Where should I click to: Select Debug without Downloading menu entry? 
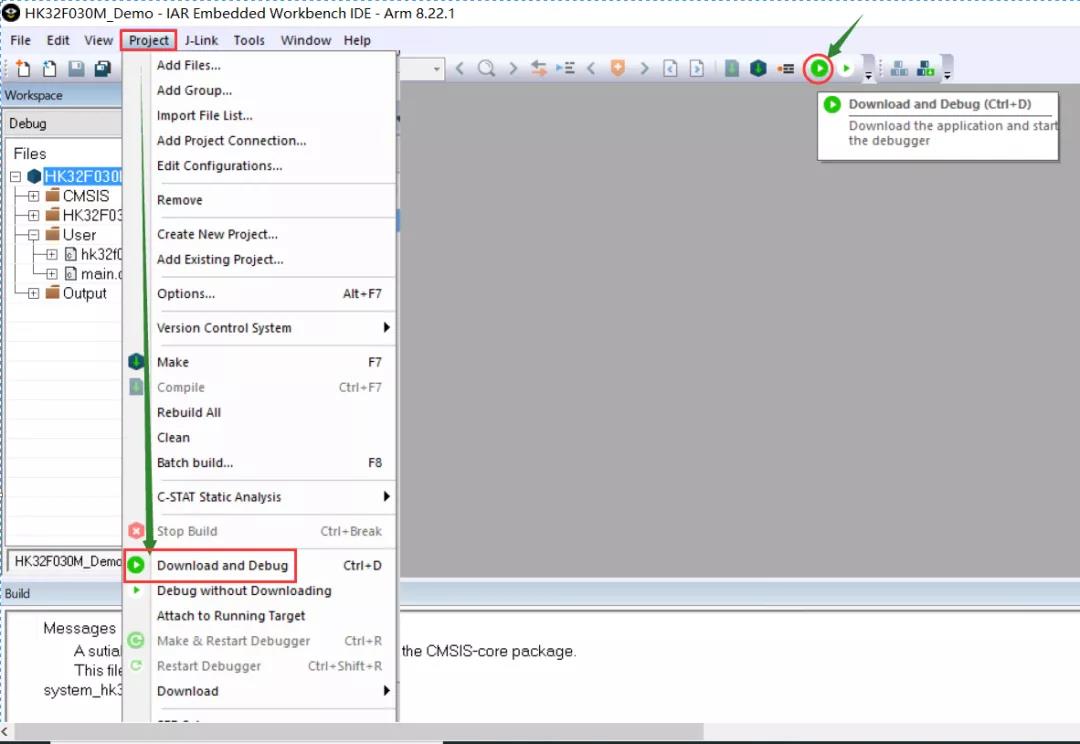point(260,591)
